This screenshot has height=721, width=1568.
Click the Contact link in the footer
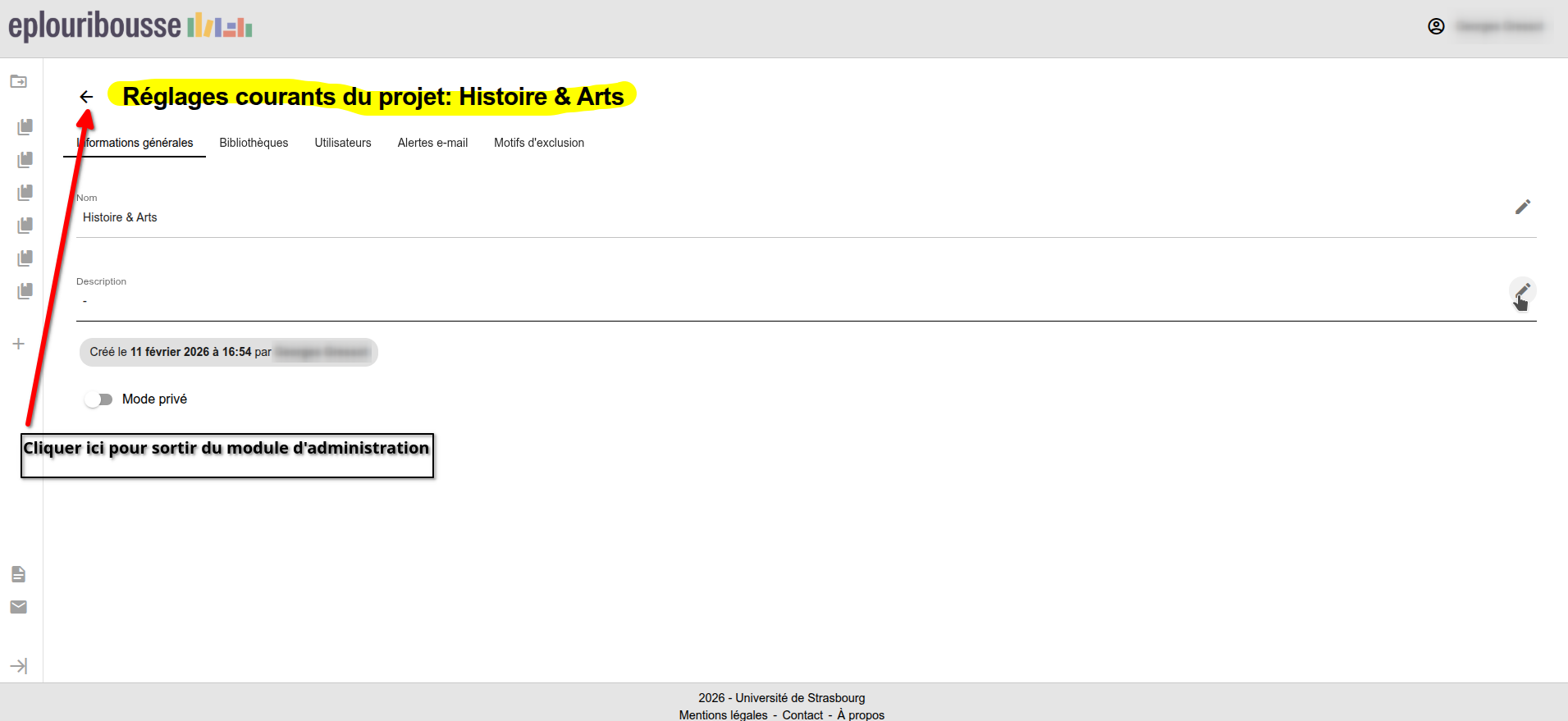tap(802, 714)
